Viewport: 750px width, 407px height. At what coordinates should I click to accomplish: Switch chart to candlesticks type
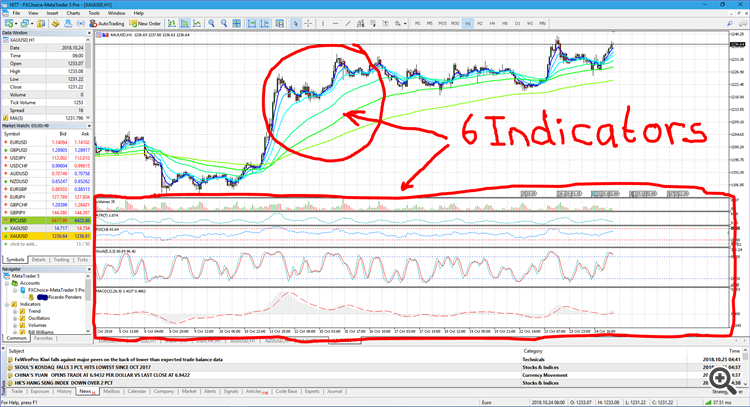pos(185,23)
